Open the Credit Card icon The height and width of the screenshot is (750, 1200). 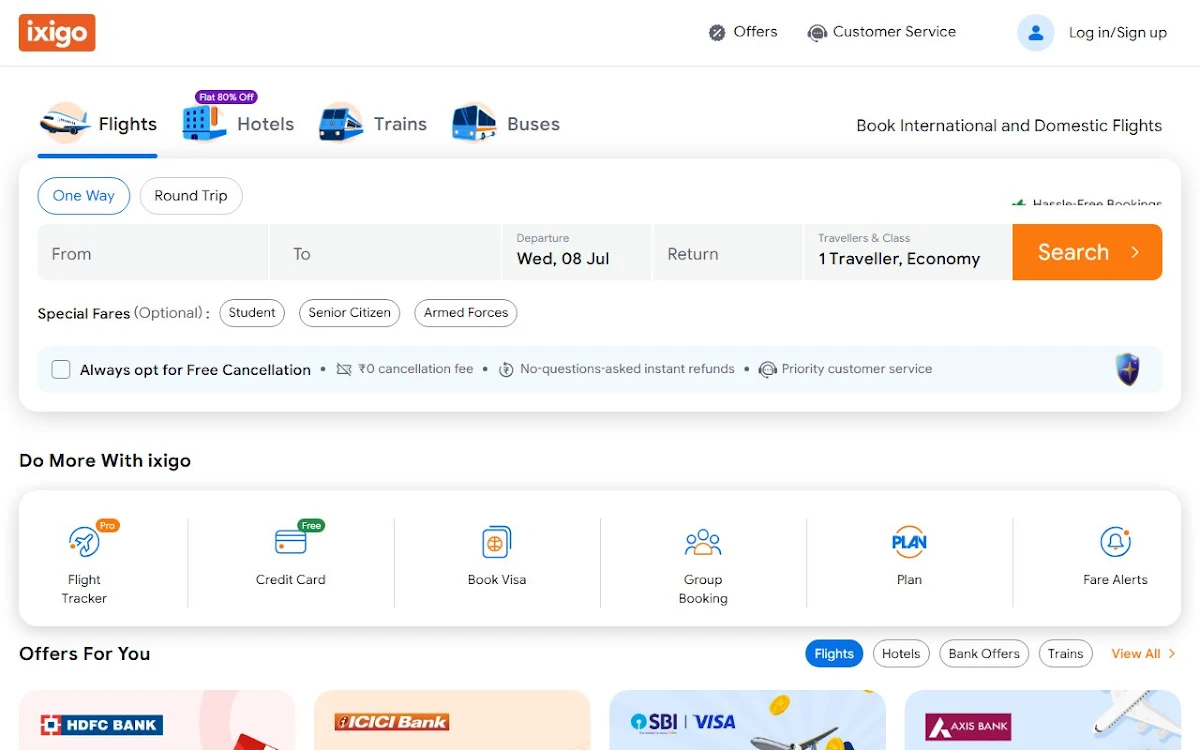pyautogui.click(x=291, y=542)
